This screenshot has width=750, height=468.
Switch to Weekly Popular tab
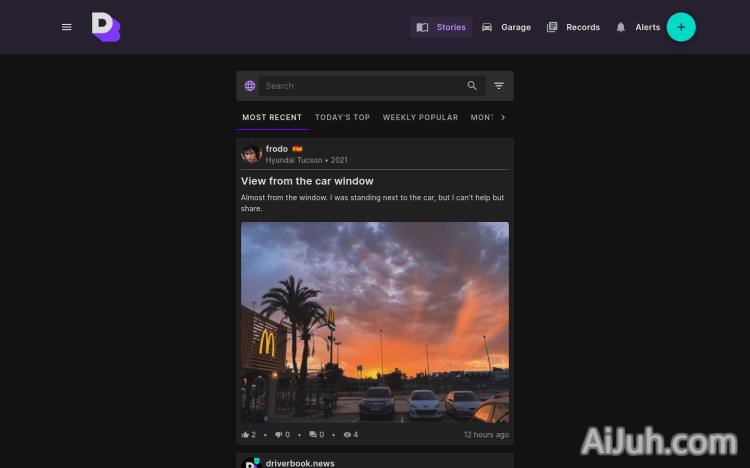coord(420,117)
